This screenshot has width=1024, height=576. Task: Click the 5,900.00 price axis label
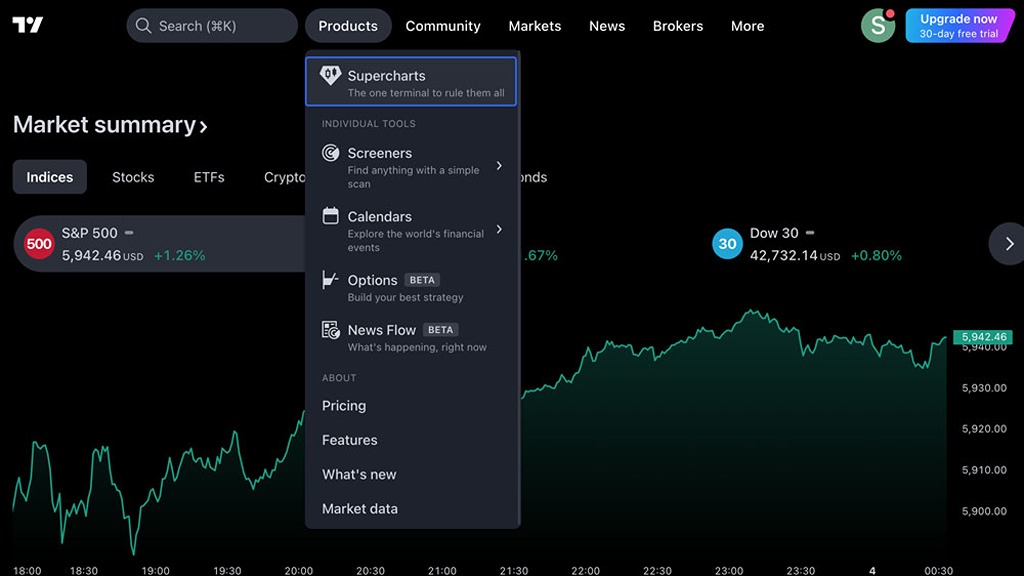(984, 511)
